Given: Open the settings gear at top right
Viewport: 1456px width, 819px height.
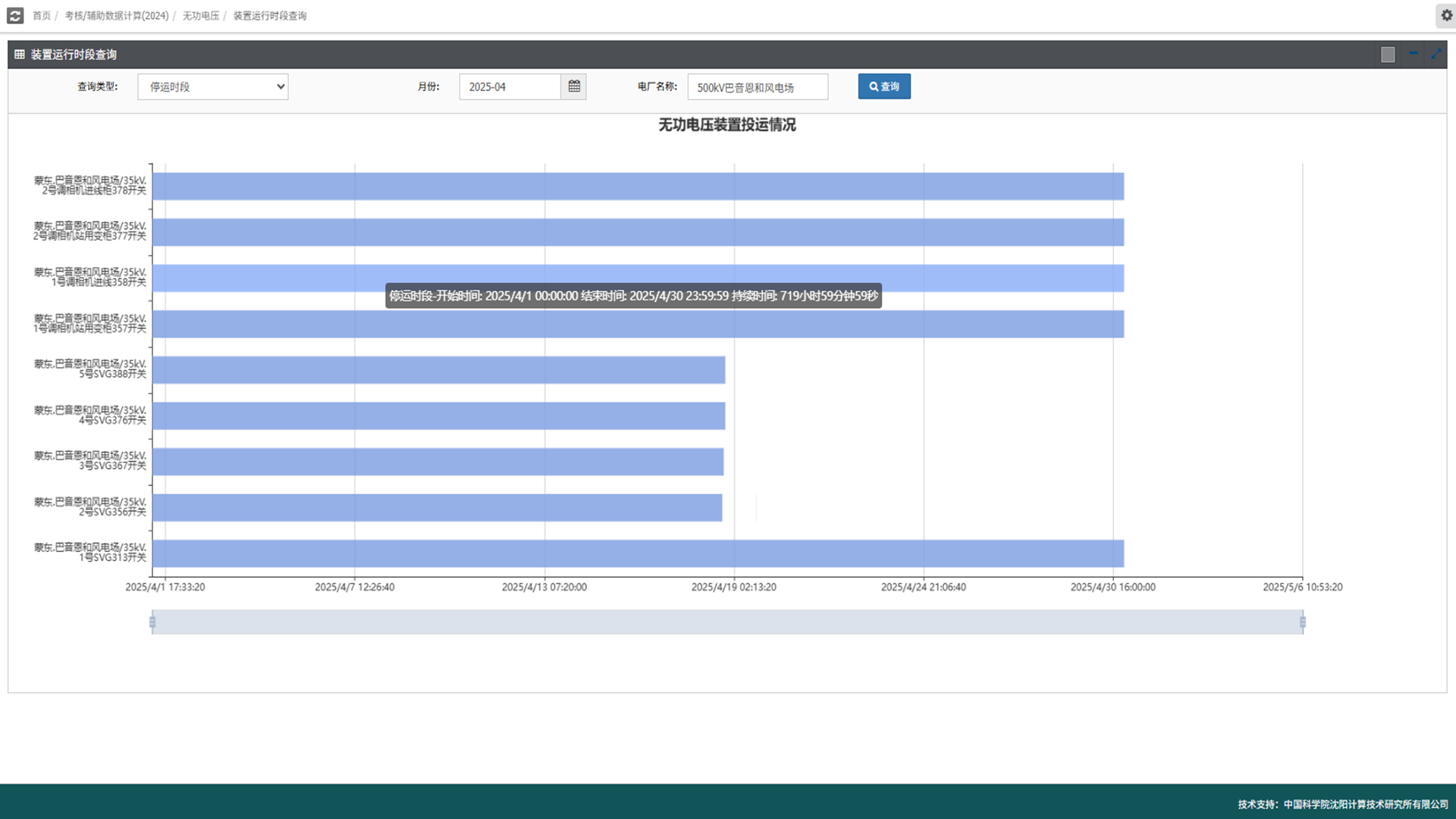Looking at the screenshot, I should pos(1446,15).
